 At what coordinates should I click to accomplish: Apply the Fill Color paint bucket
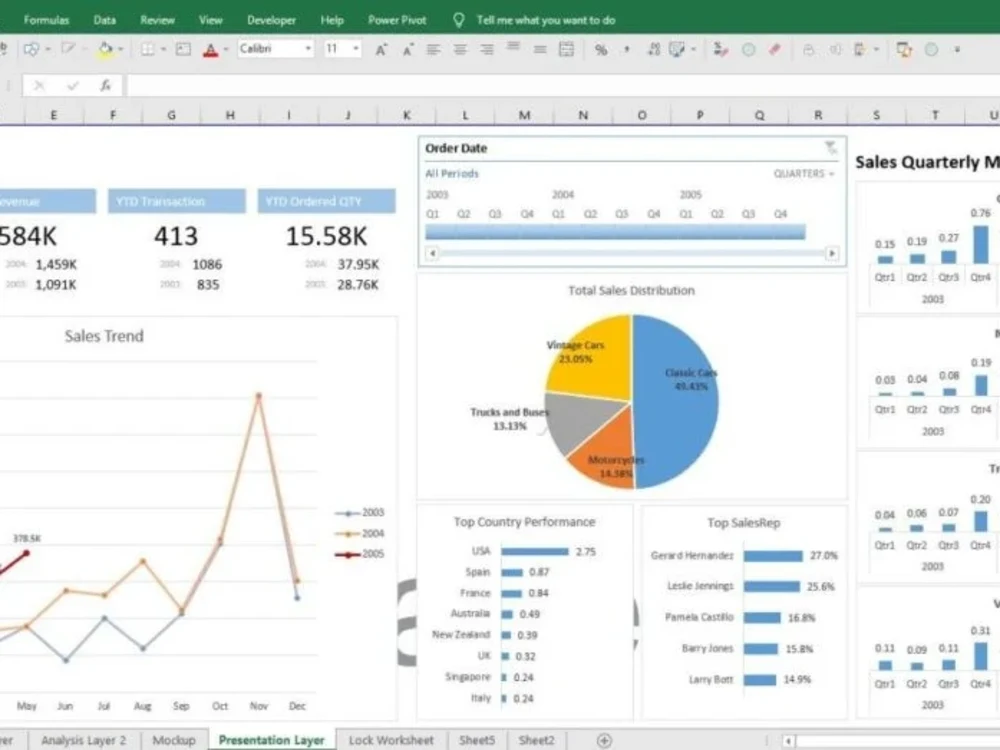point(105,49)
